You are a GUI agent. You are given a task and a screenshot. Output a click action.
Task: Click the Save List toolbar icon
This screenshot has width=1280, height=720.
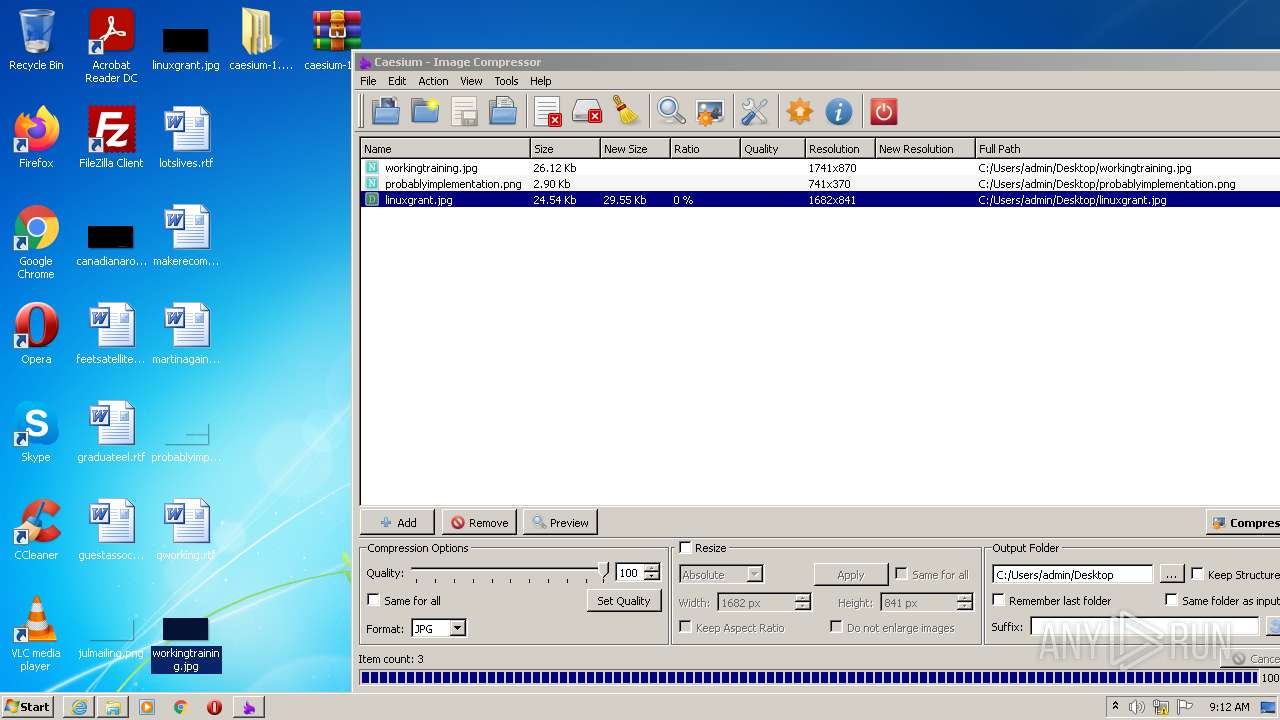tap(464, 111)
